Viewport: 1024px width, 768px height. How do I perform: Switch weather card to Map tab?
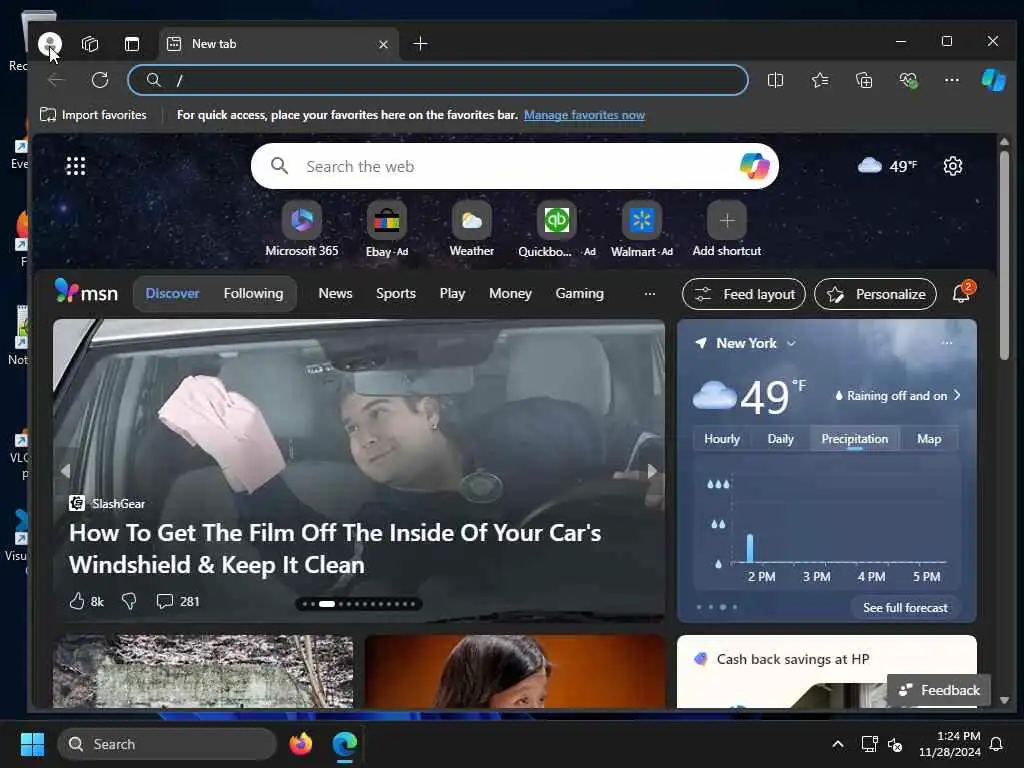click(x=929, y=439)
